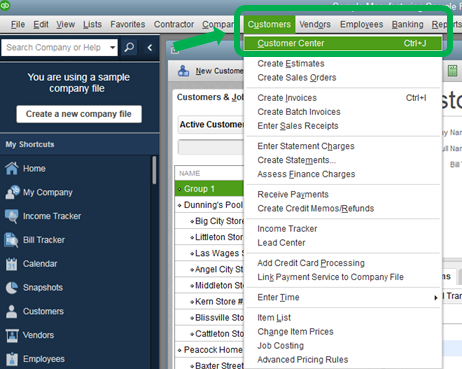Open Employees shortcut icon in sidebar
Image resolution: width=462 pixels, height=369 pixels.
click(12, 359)
